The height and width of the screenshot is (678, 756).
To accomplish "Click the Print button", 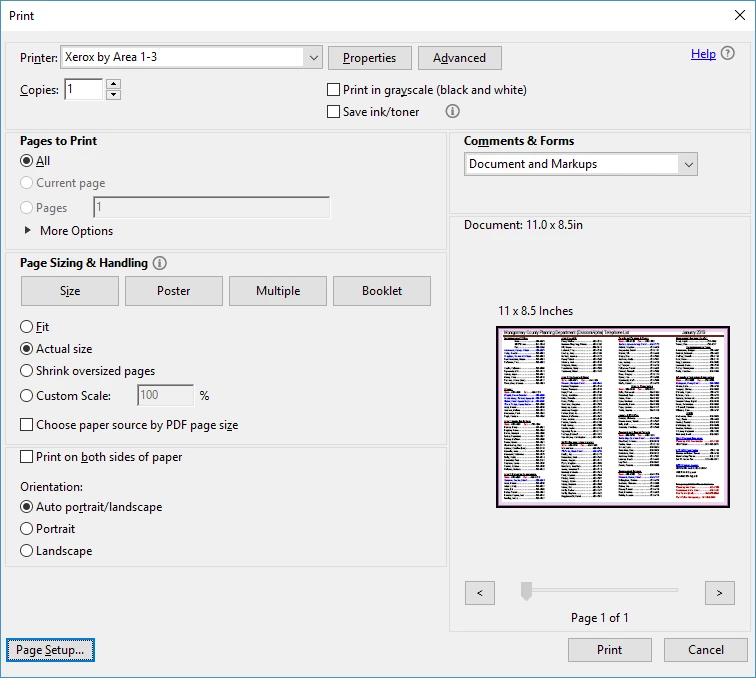I will coord(609,650).
